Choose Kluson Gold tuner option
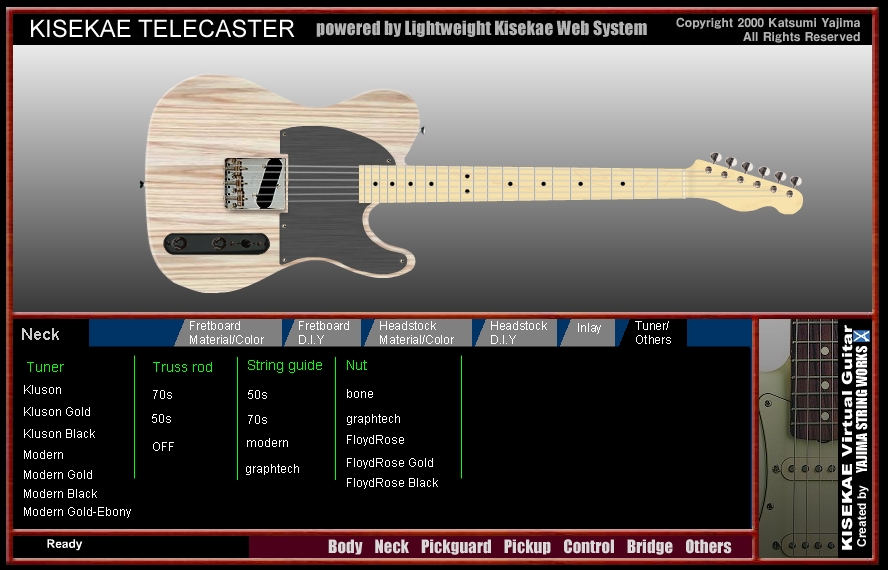This screenshot has height=570, width=888. coord(57,412)
